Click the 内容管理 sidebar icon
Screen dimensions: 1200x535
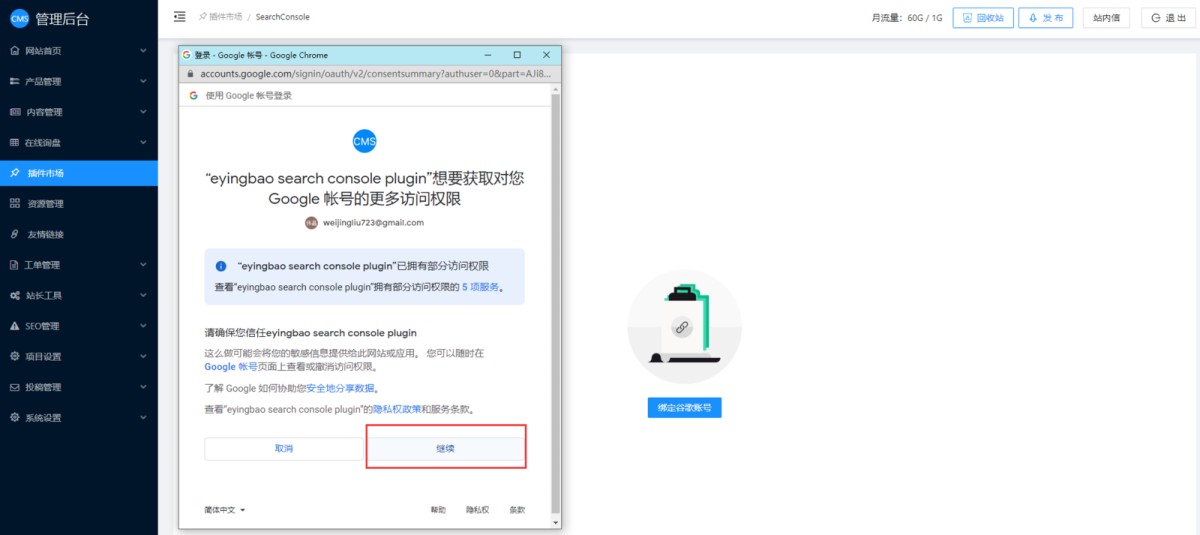(14, 112)
